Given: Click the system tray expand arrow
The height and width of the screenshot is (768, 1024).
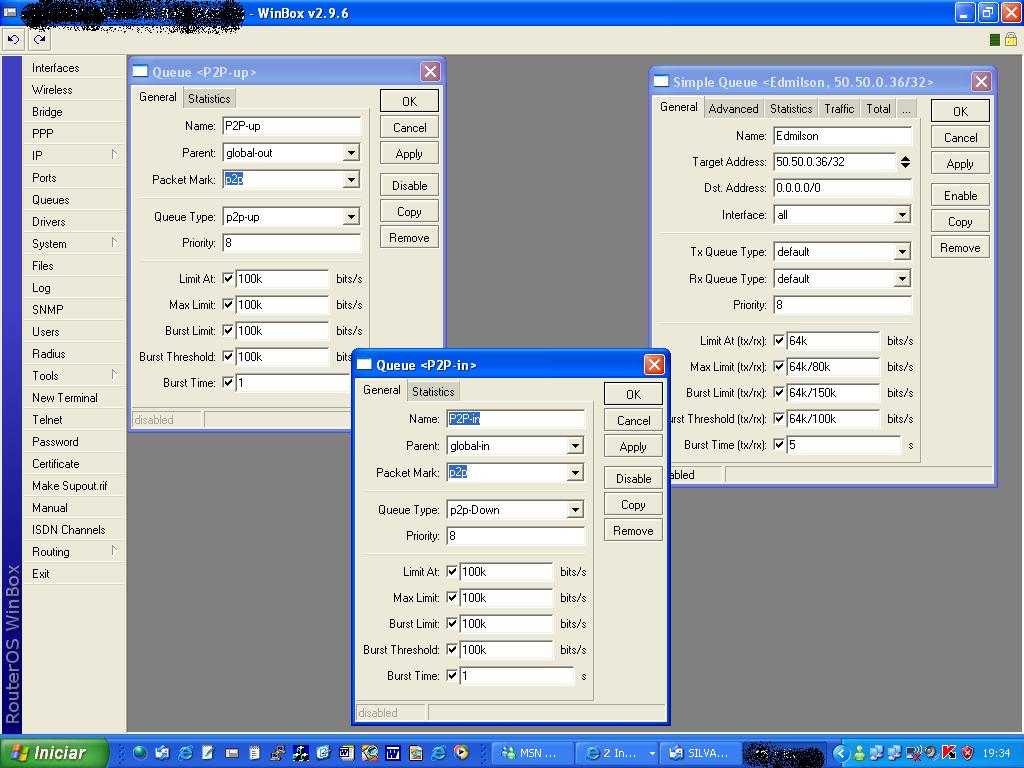Looking at the screenshot, I should [840, 753].
